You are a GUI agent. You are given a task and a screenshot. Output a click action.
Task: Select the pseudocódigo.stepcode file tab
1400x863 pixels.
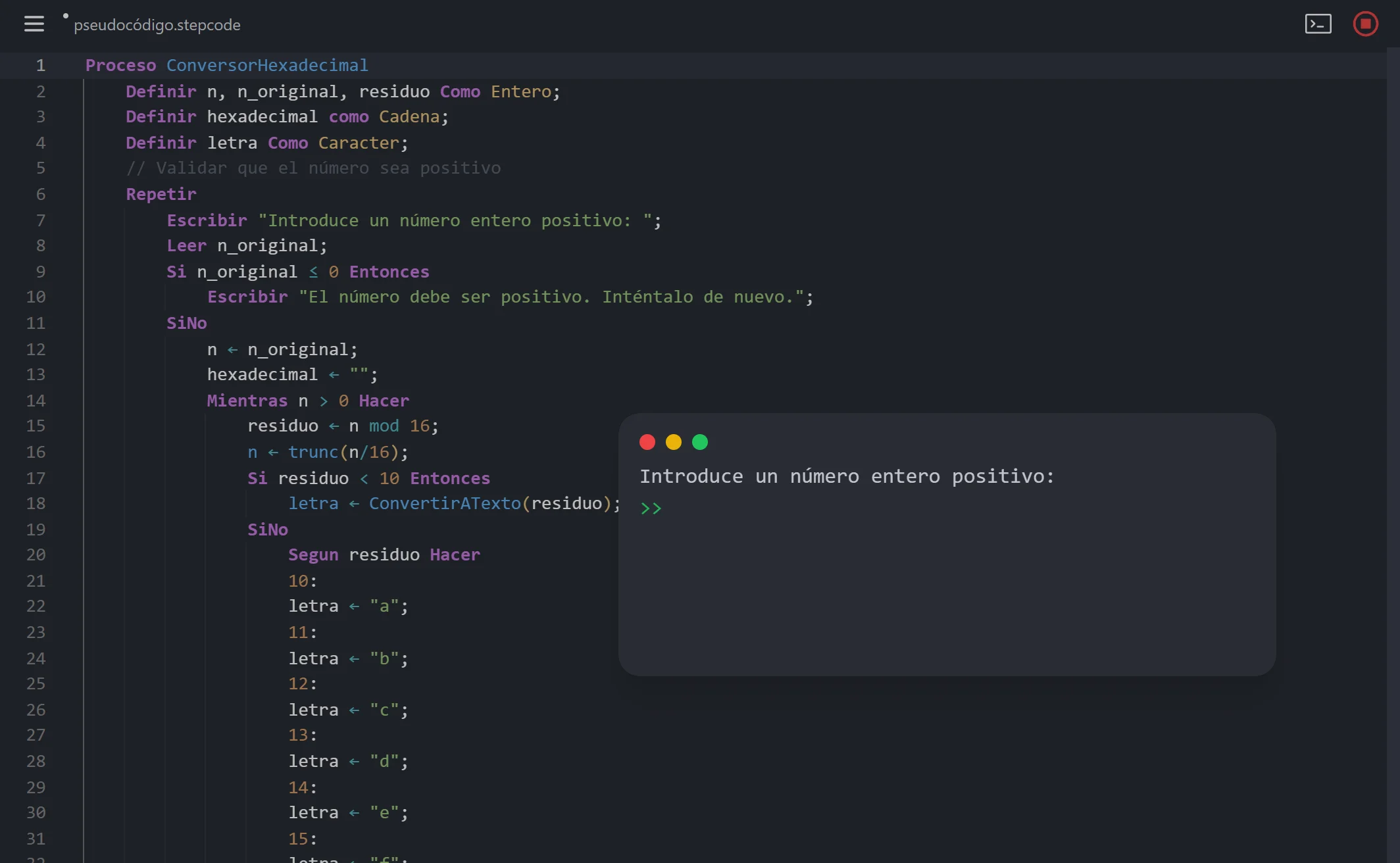pos(157,25)
